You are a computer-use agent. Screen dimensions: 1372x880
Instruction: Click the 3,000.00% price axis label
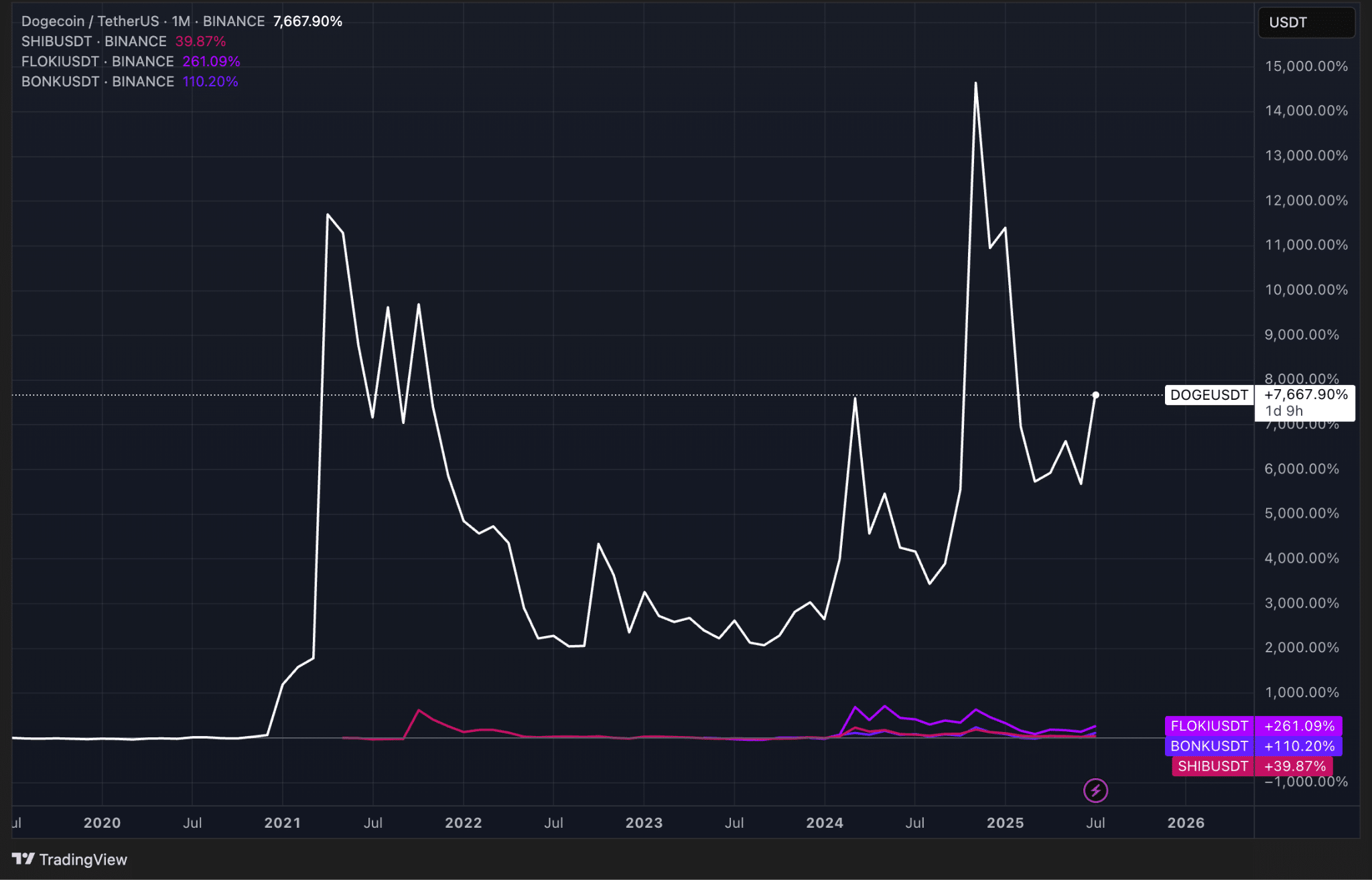click(1302, 603)
